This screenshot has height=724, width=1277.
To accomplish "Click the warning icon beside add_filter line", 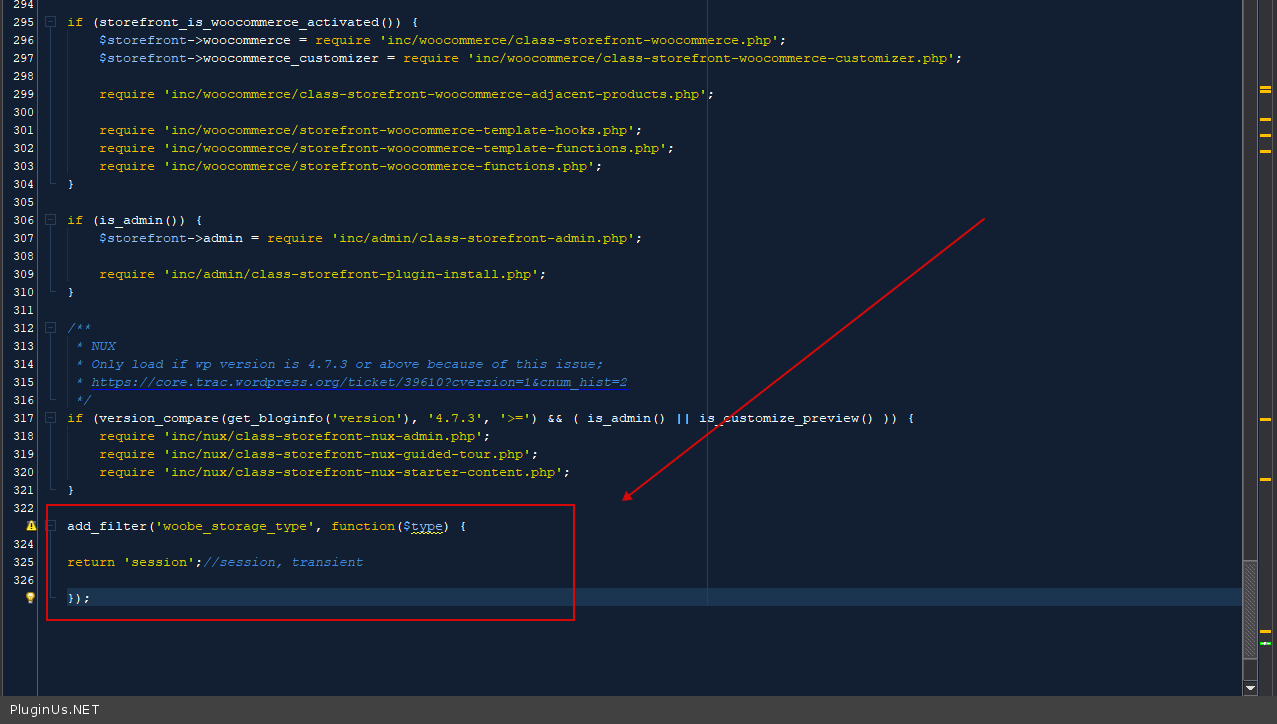I will [x=30, y=526].
